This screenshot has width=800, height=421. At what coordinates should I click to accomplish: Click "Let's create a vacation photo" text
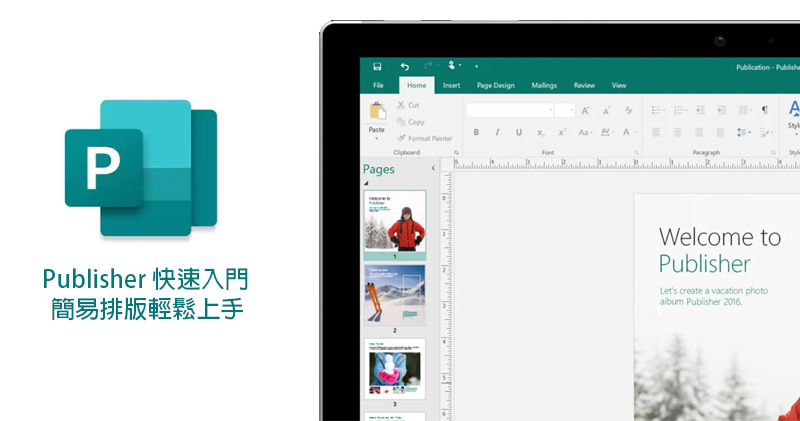[714, 291]
